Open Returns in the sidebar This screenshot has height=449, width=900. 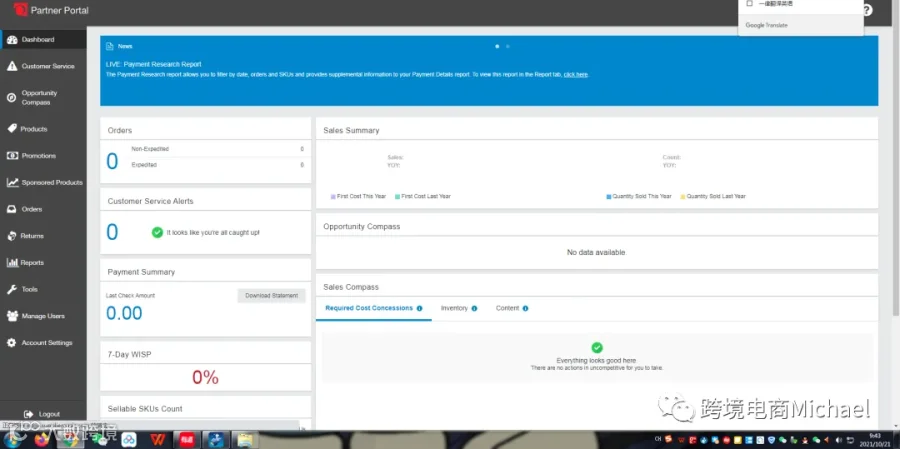click(43, 236)
